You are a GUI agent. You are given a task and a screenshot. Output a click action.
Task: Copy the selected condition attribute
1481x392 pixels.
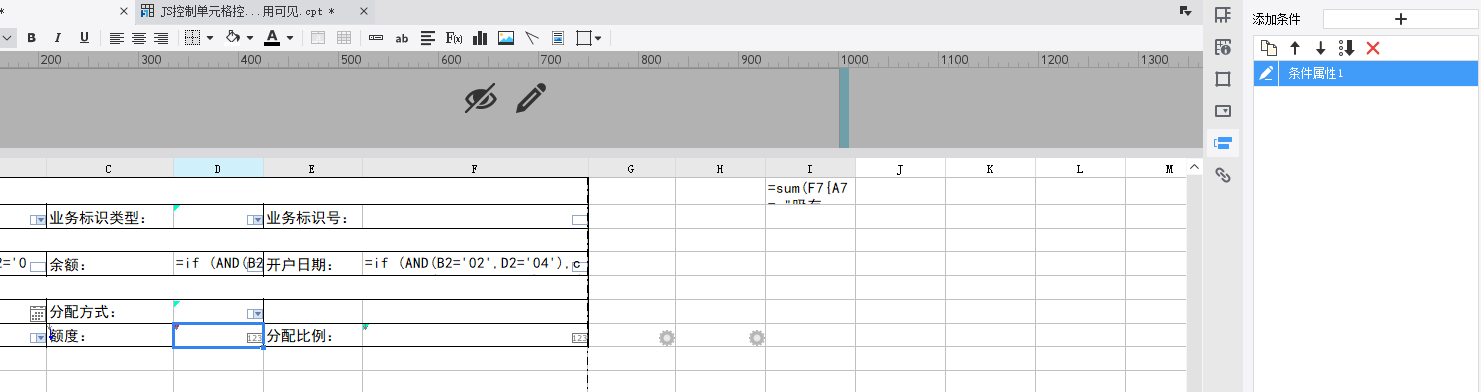1268,48
